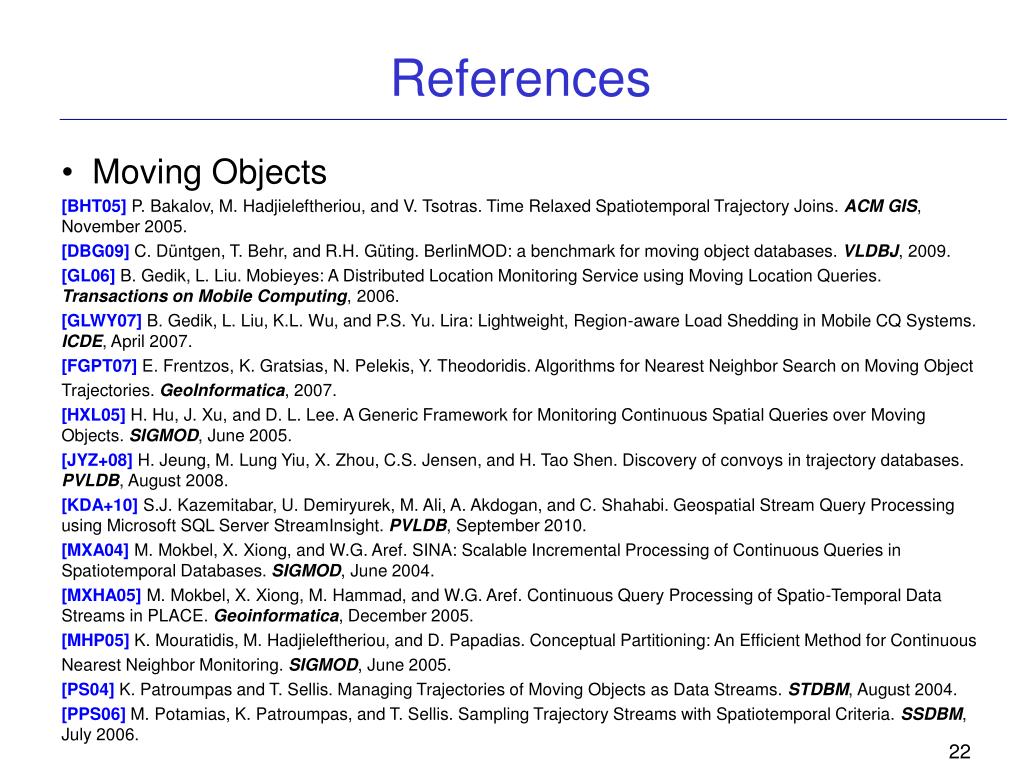Image resolution: width=1024 pixels, height=768 pixels.
Task: Click SIGMOD in the HXL05 reference
Action: 164,436
